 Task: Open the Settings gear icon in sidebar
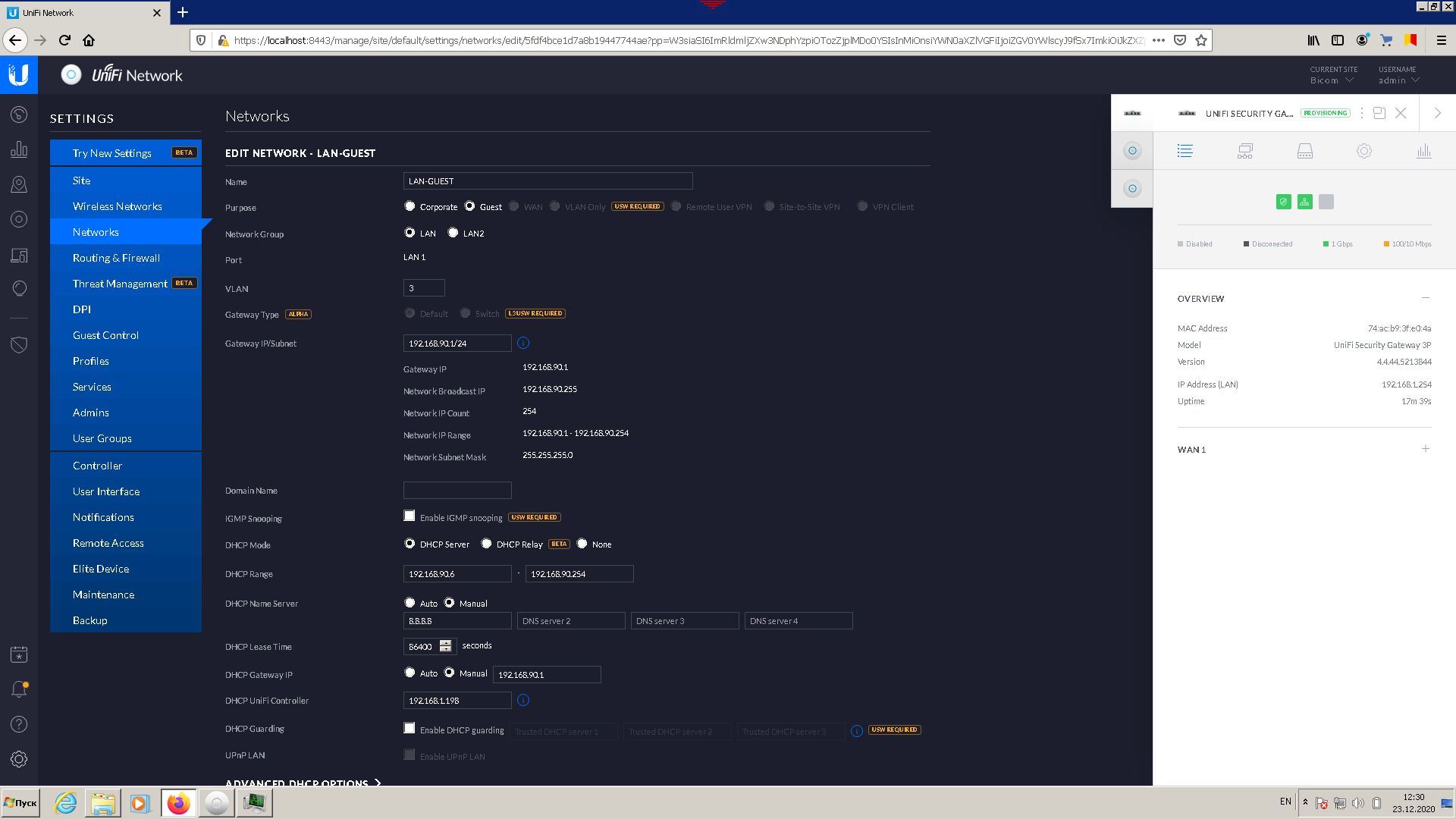coord(19,759)
